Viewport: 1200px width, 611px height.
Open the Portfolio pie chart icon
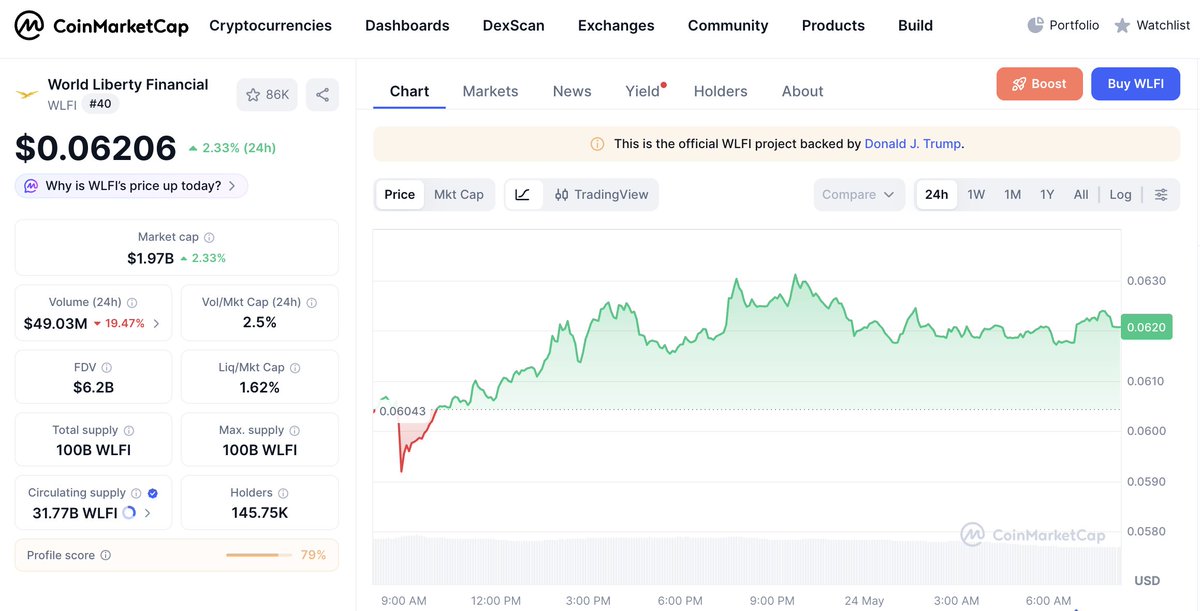pos(1036,25)
